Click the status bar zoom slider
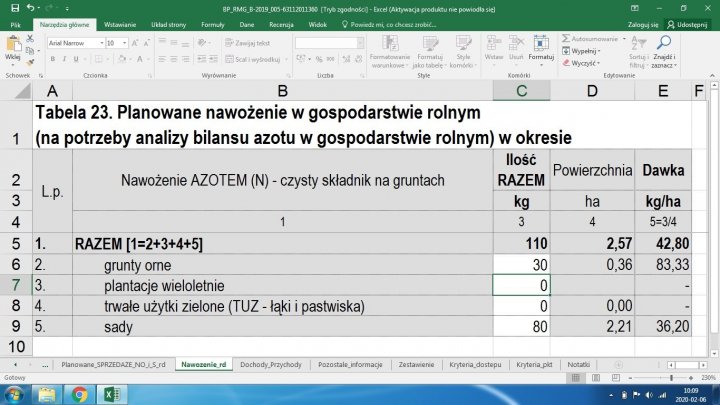Image resolution: width=720 pixels, height=405 pixels. [x=671, y=378]
